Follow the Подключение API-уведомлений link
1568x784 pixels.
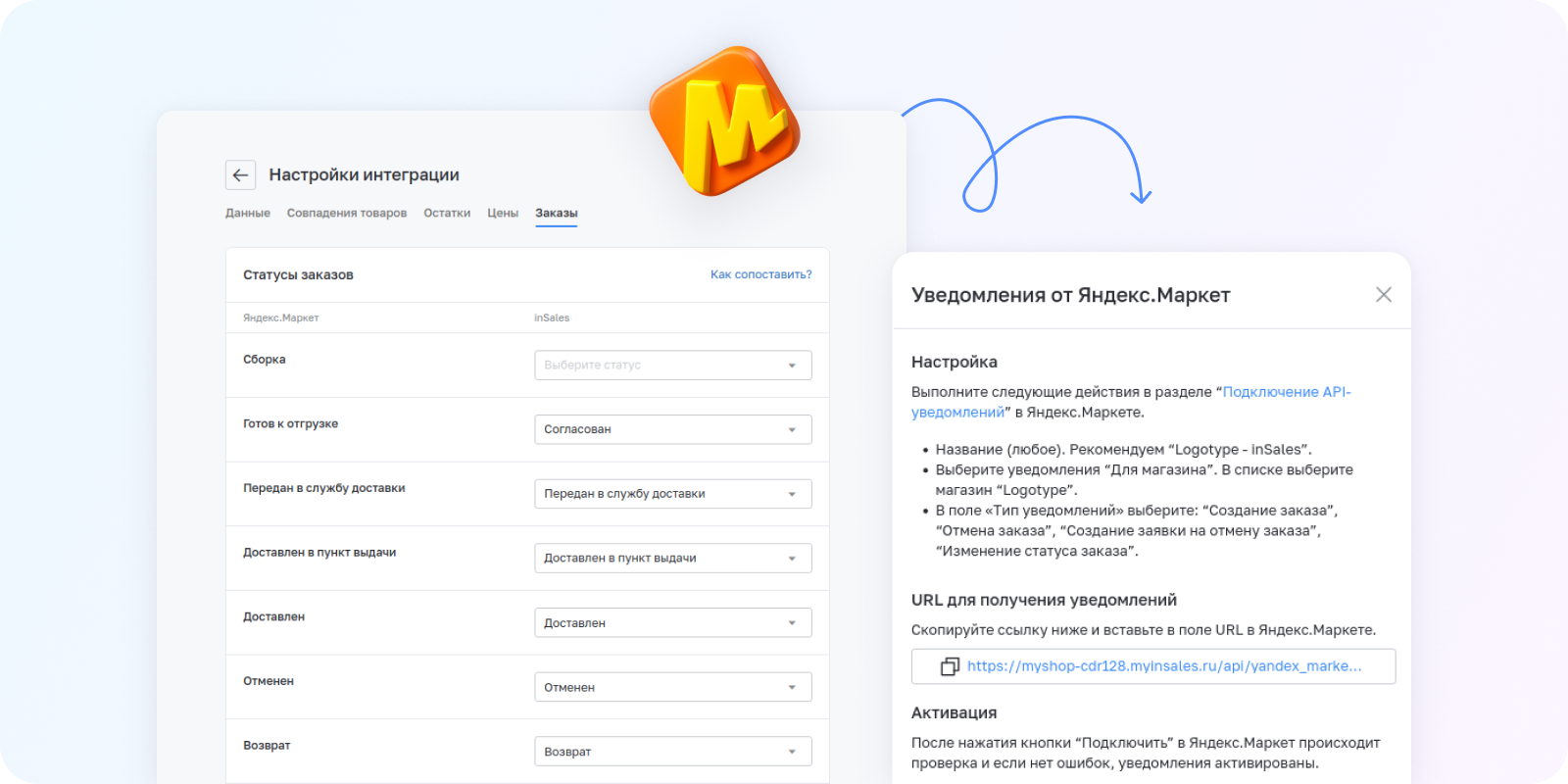pos(1131,402)
